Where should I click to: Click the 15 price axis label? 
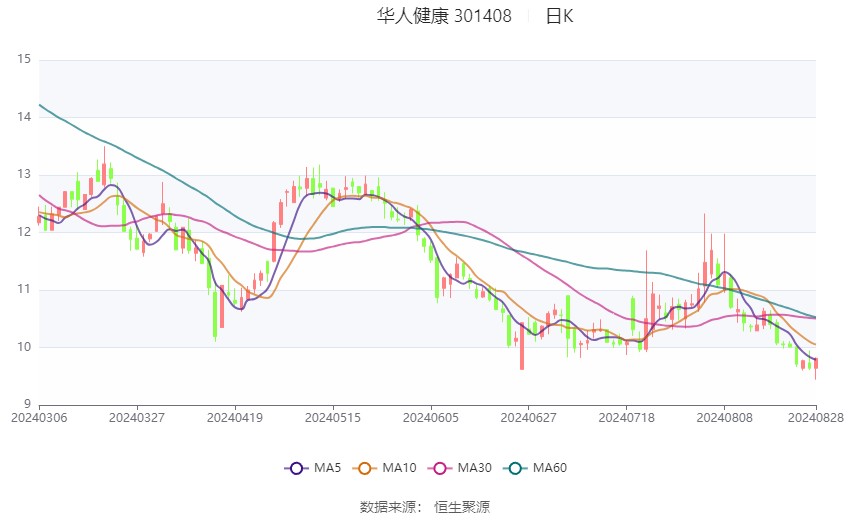24,59
